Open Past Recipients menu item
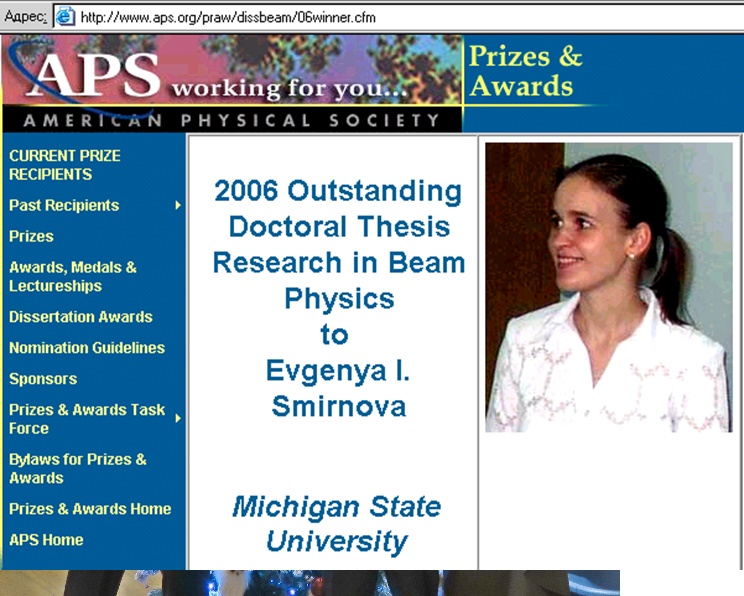744x596 pixels. point(64,205)
